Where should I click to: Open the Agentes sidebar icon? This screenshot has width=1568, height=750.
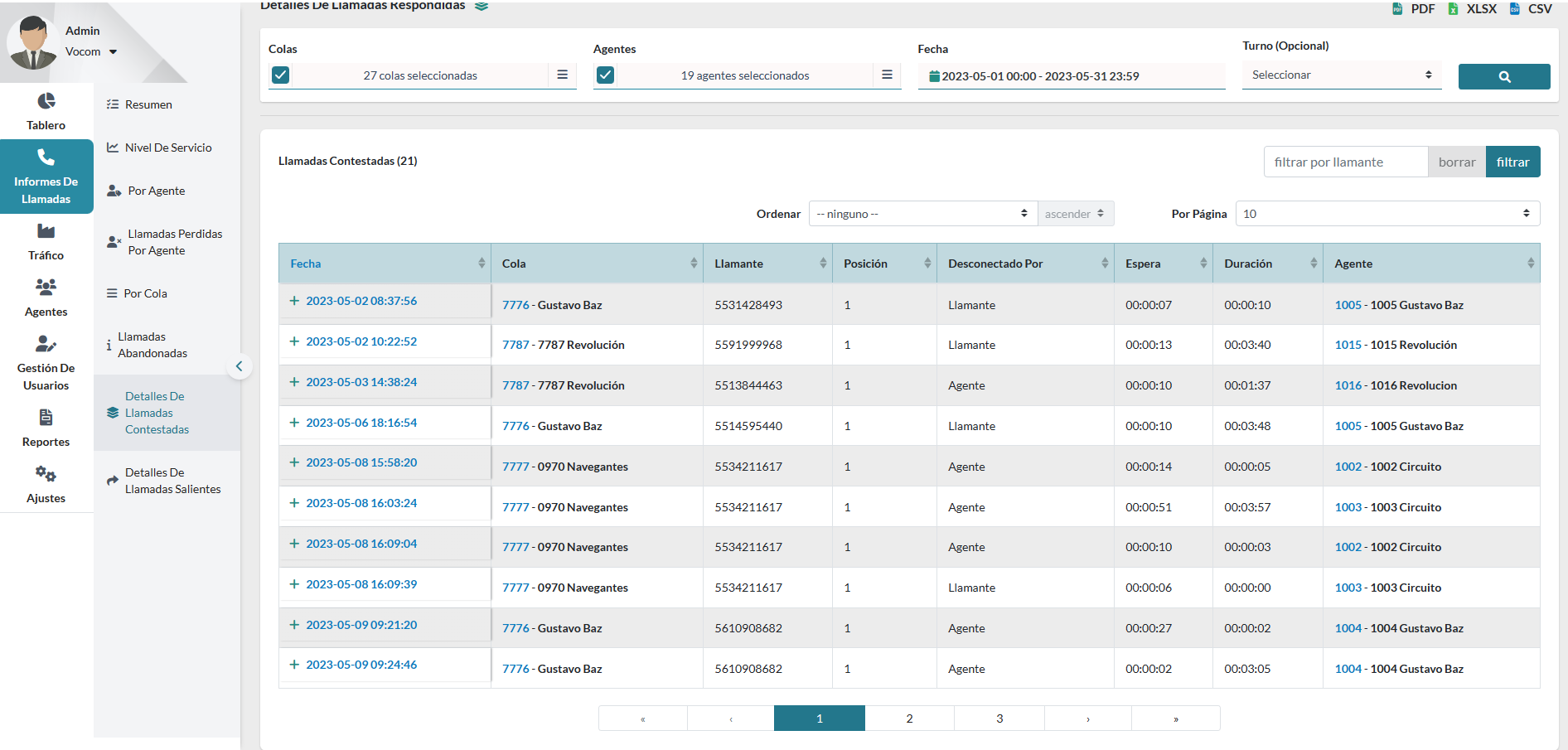46,287
